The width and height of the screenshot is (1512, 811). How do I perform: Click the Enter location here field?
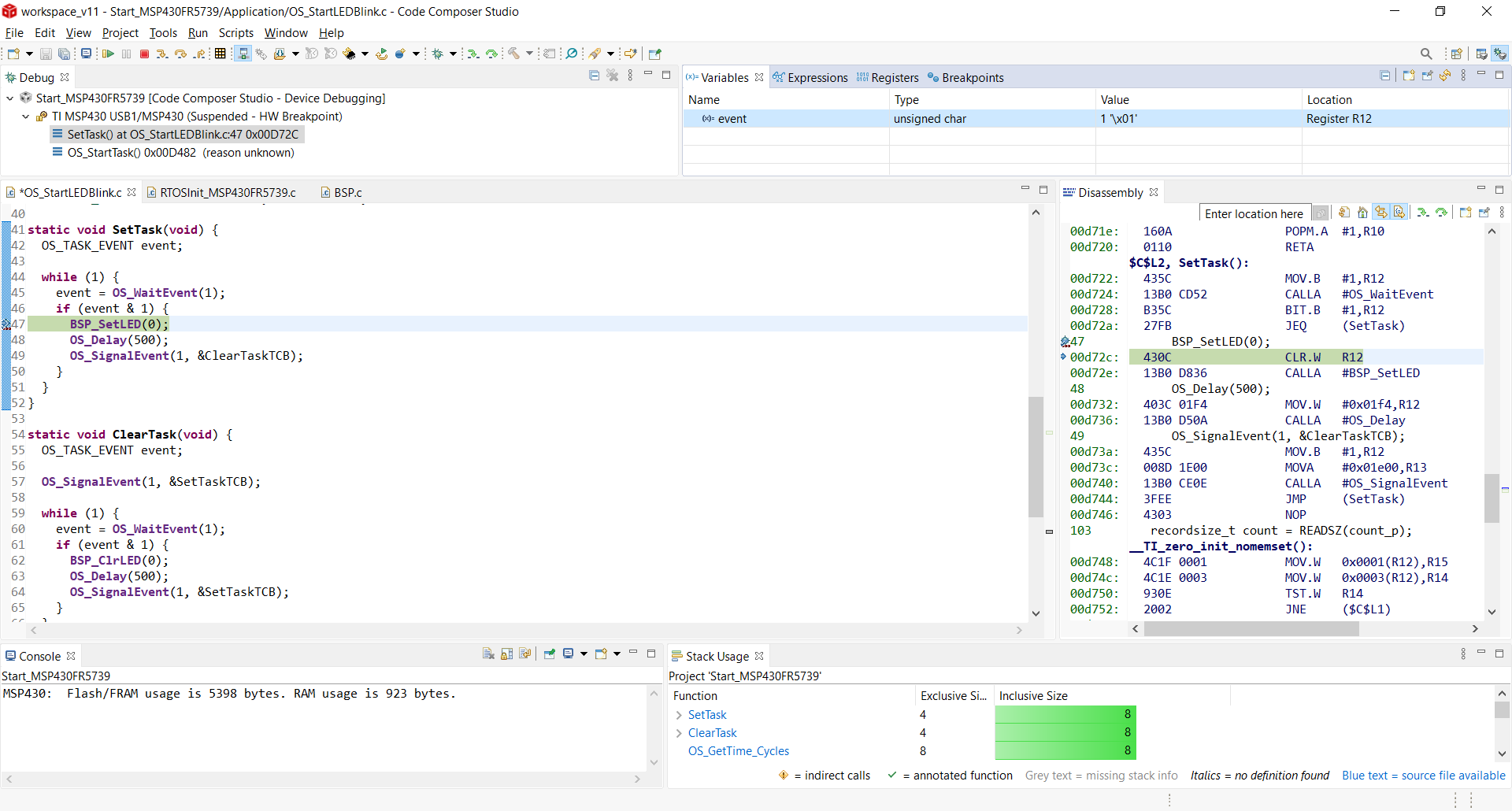[1254, 213]
